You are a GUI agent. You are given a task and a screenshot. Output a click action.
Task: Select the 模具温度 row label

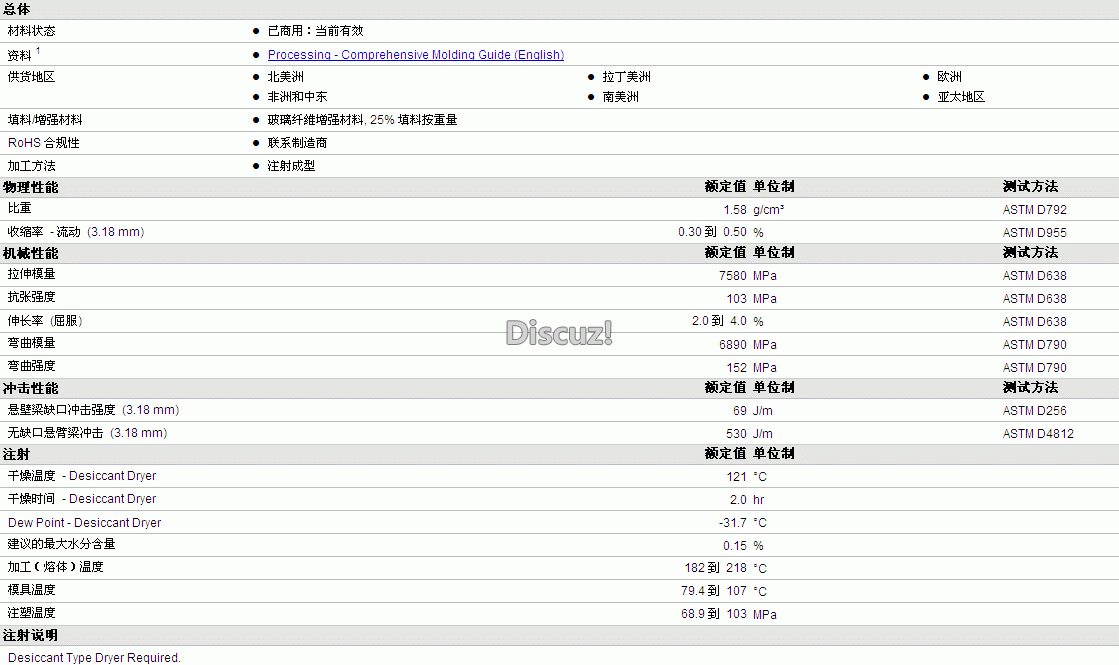pyautogui.click(x=31, y=589)
